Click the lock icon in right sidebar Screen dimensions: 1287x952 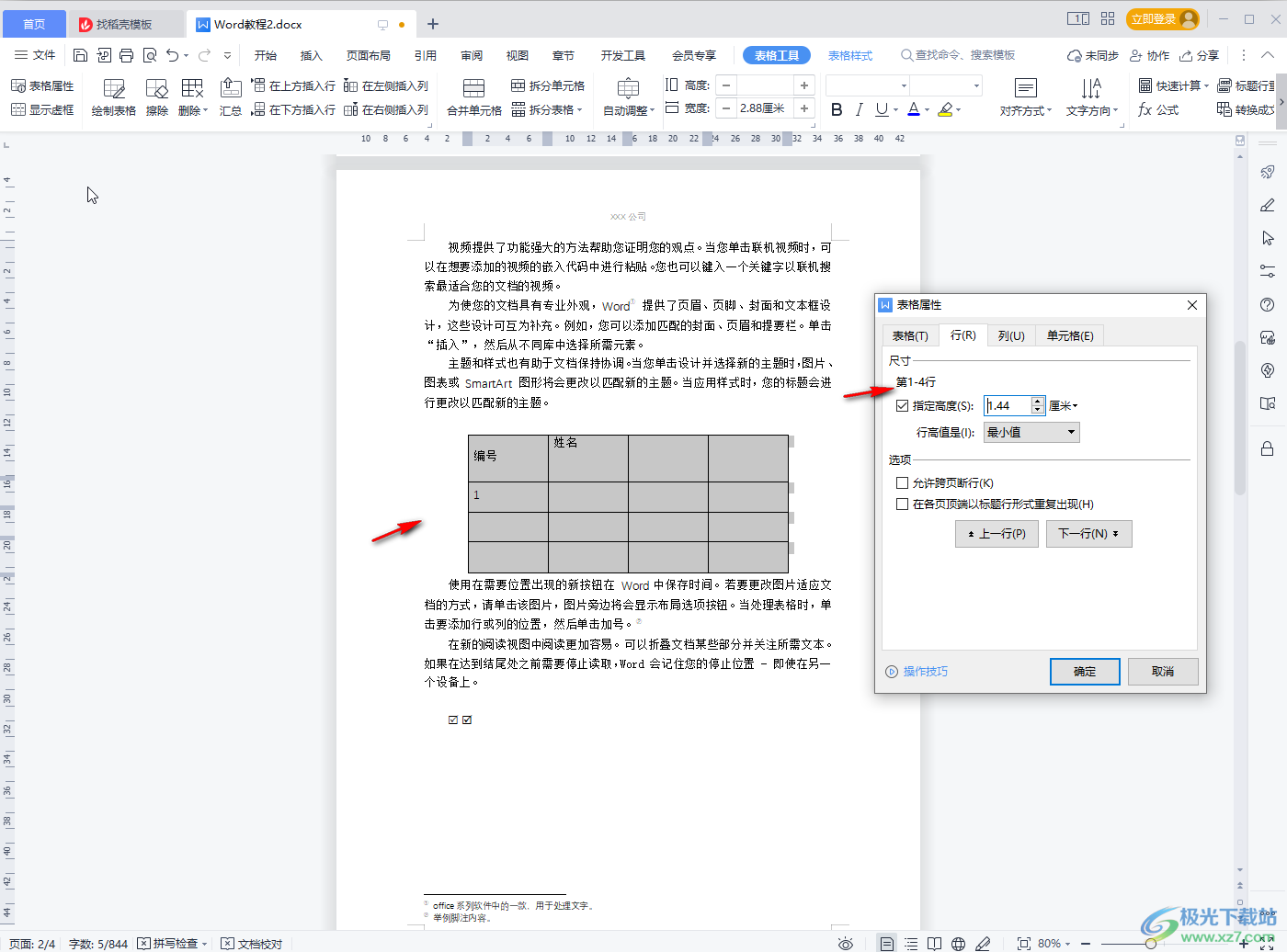click(x=1268, y=448)
